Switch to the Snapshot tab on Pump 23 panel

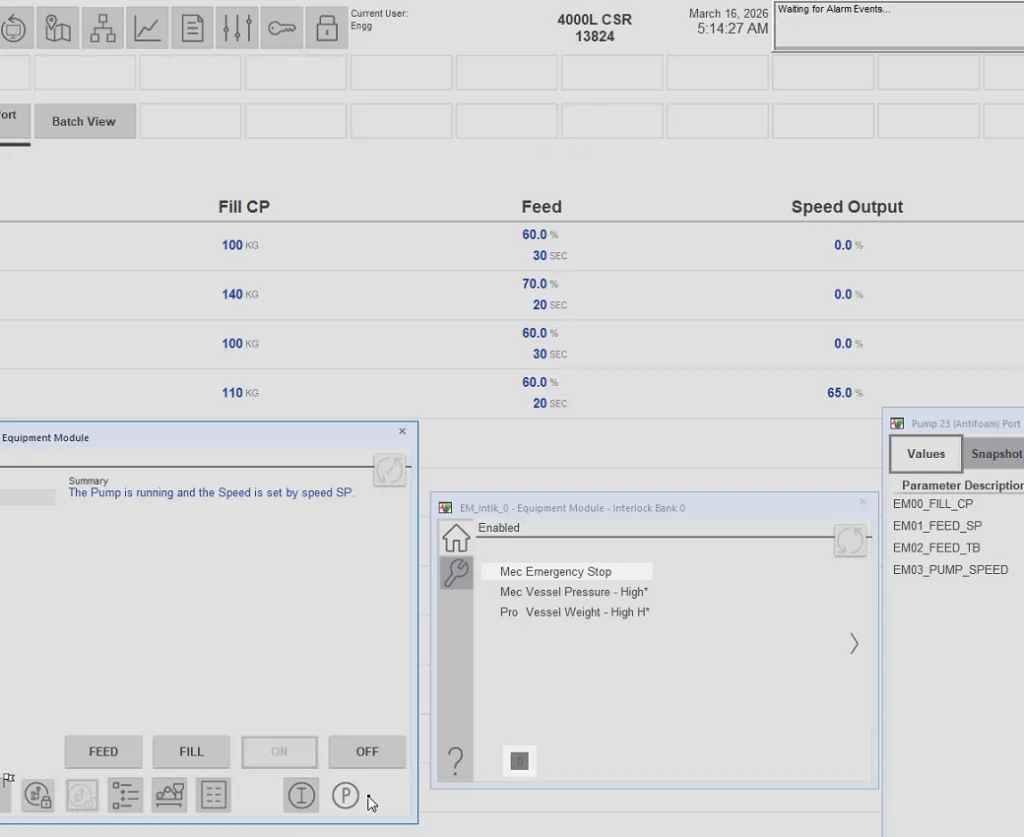coord(996,453)
